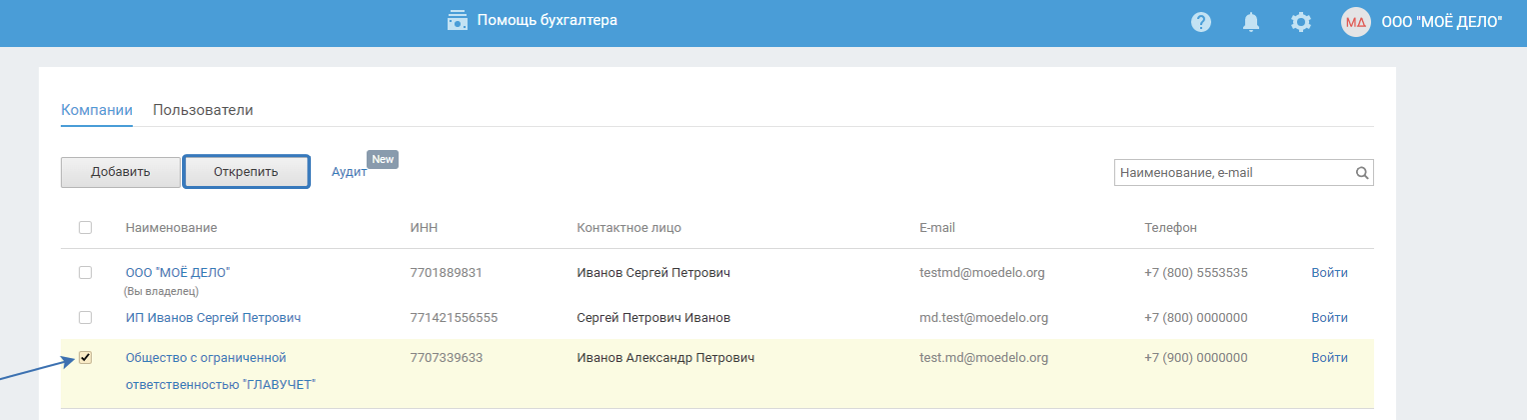Click the search magnifier icon
The height and width of the screenshot is (420, 1527).
point(1361,173)
